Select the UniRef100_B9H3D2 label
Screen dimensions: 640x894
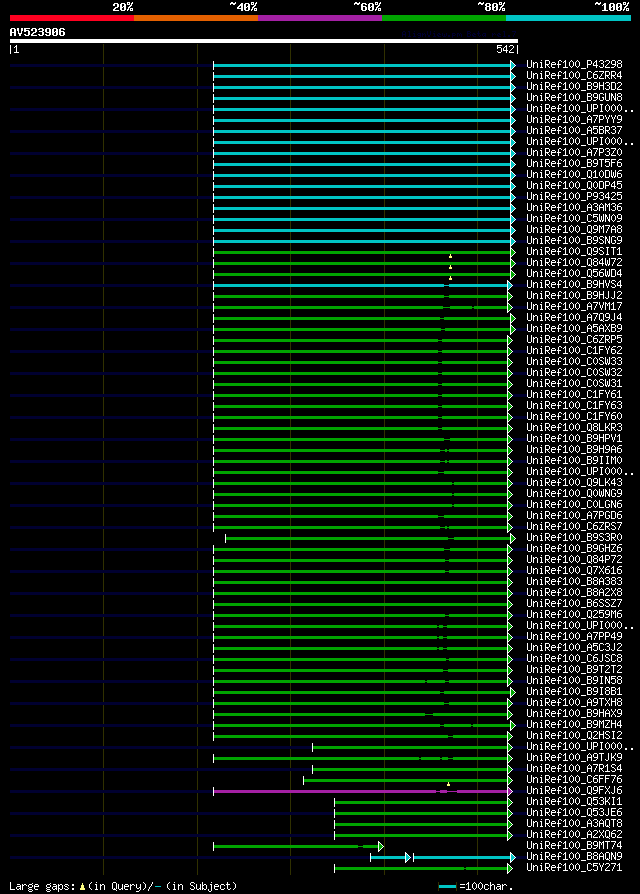click(574, 87)
